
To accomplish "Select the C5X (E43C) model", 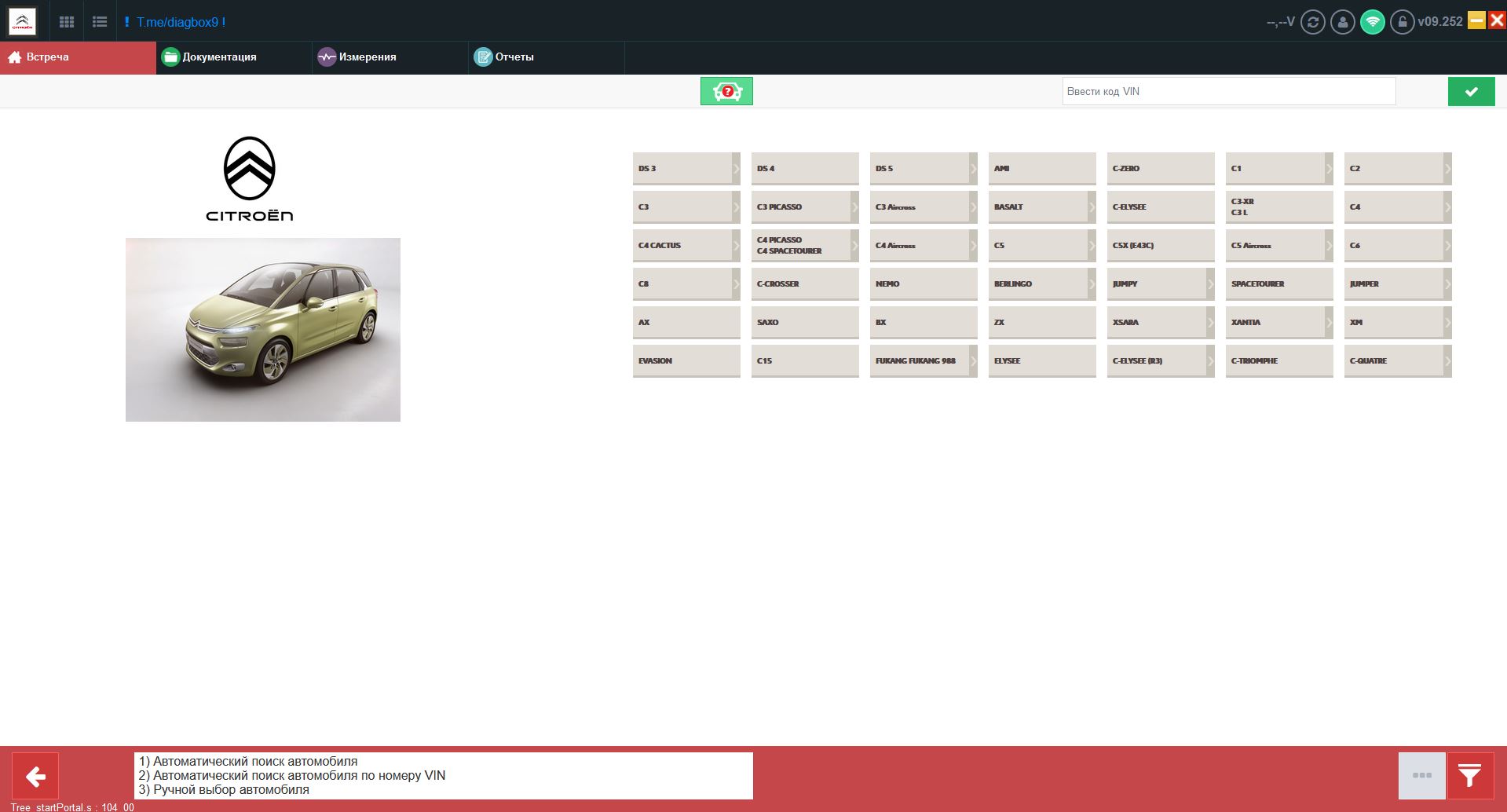I will click(1161, 245).
